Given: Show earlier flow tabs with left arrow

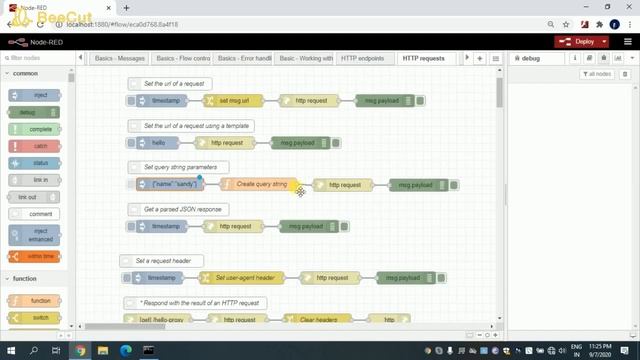Looking at the screenshot, I should click(80, 58).
